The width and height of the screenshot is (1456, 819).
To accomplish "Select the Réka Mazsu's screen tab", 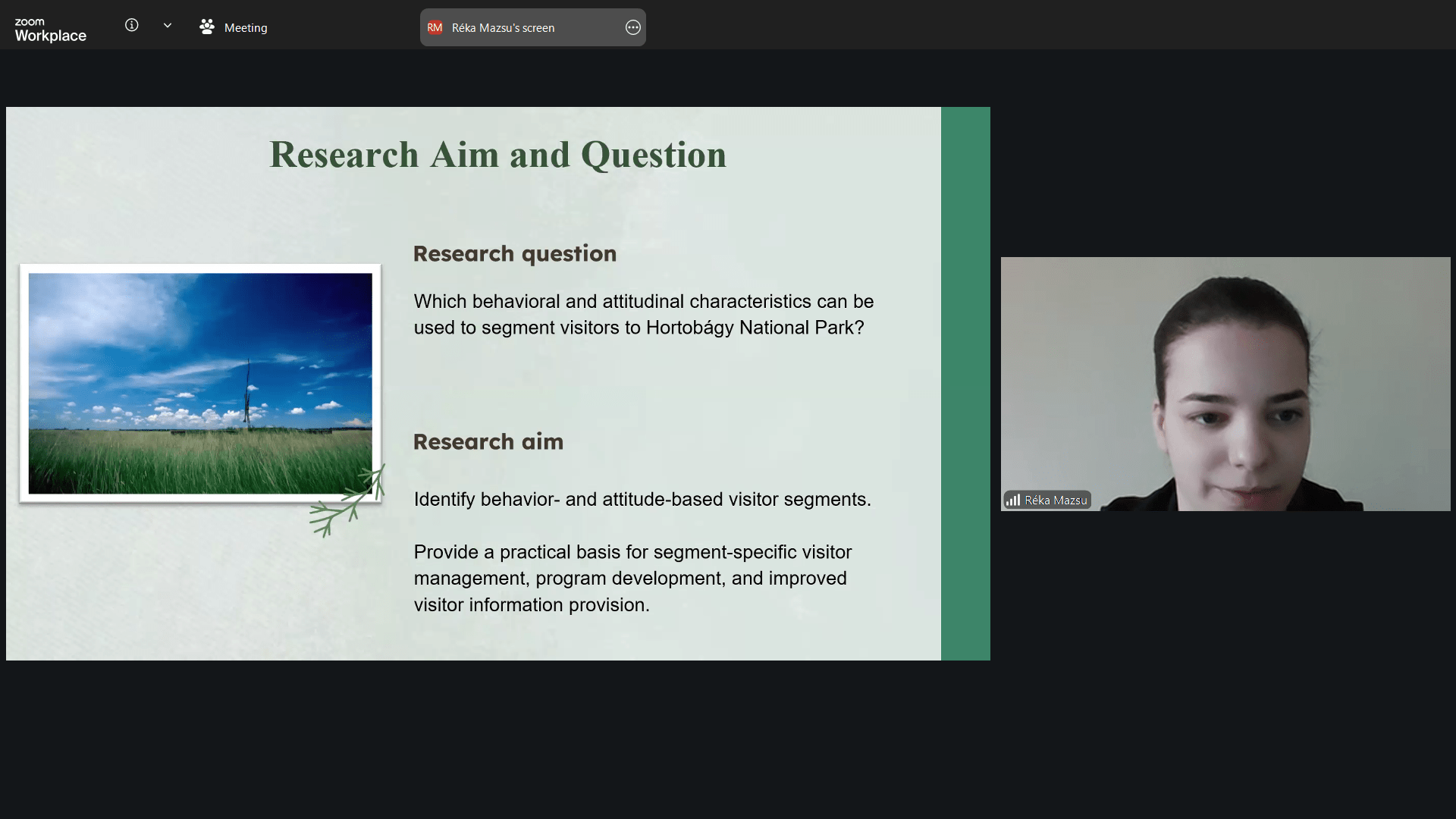I will pos(503,28).
